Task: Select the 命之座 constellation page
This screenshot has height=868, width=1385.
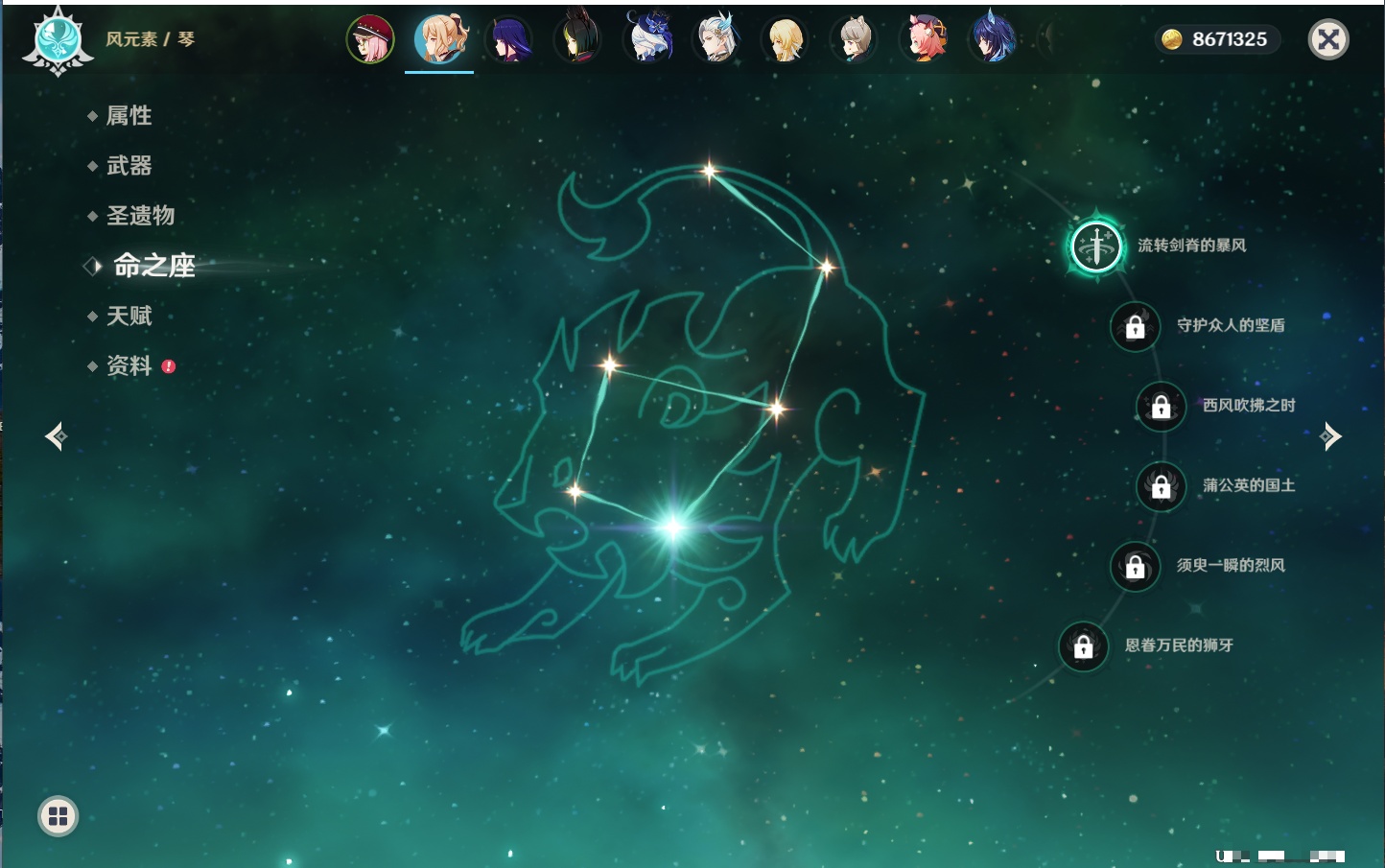Action: point(153,266)
